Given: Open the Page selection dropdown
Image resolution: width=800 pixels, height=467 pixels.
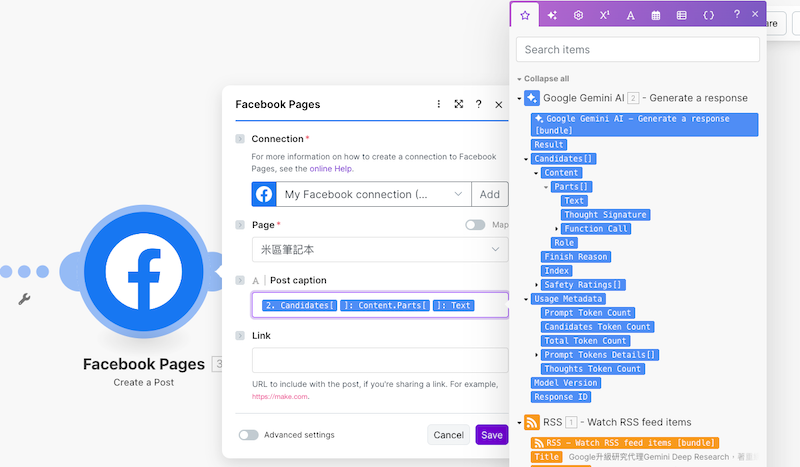Looking at the screenshot, I should (x=380, y=249).
